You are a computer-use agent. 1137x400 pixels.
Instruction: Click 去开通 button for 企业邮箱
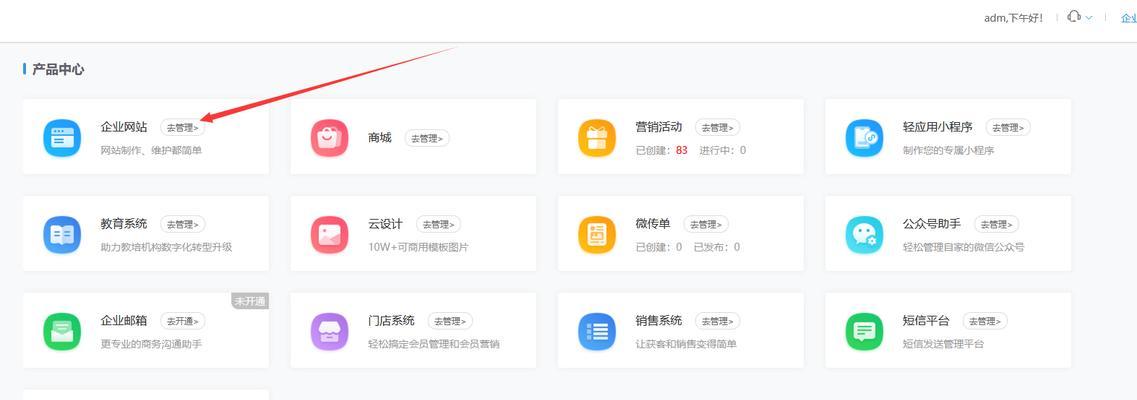click(x=183, y=321)
